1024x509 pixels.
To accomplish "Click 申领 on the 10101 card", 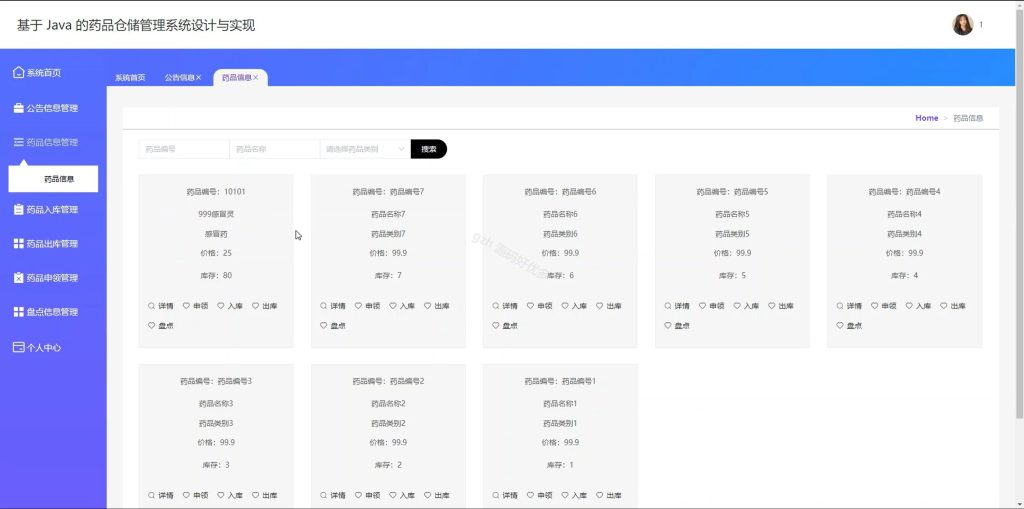I will tap(195, 306).
